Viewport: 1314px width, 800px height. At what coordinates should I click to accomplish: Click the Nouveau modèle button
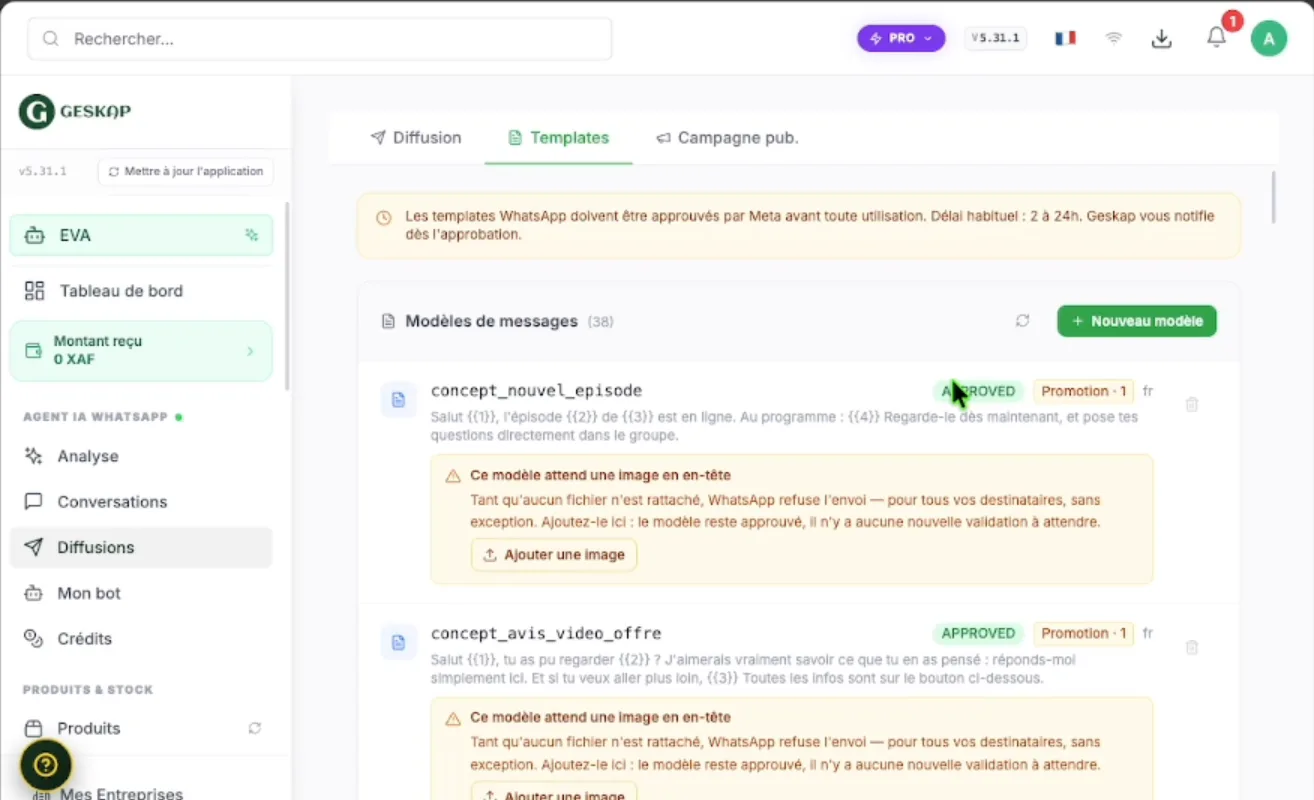(x=1137, y=321)
